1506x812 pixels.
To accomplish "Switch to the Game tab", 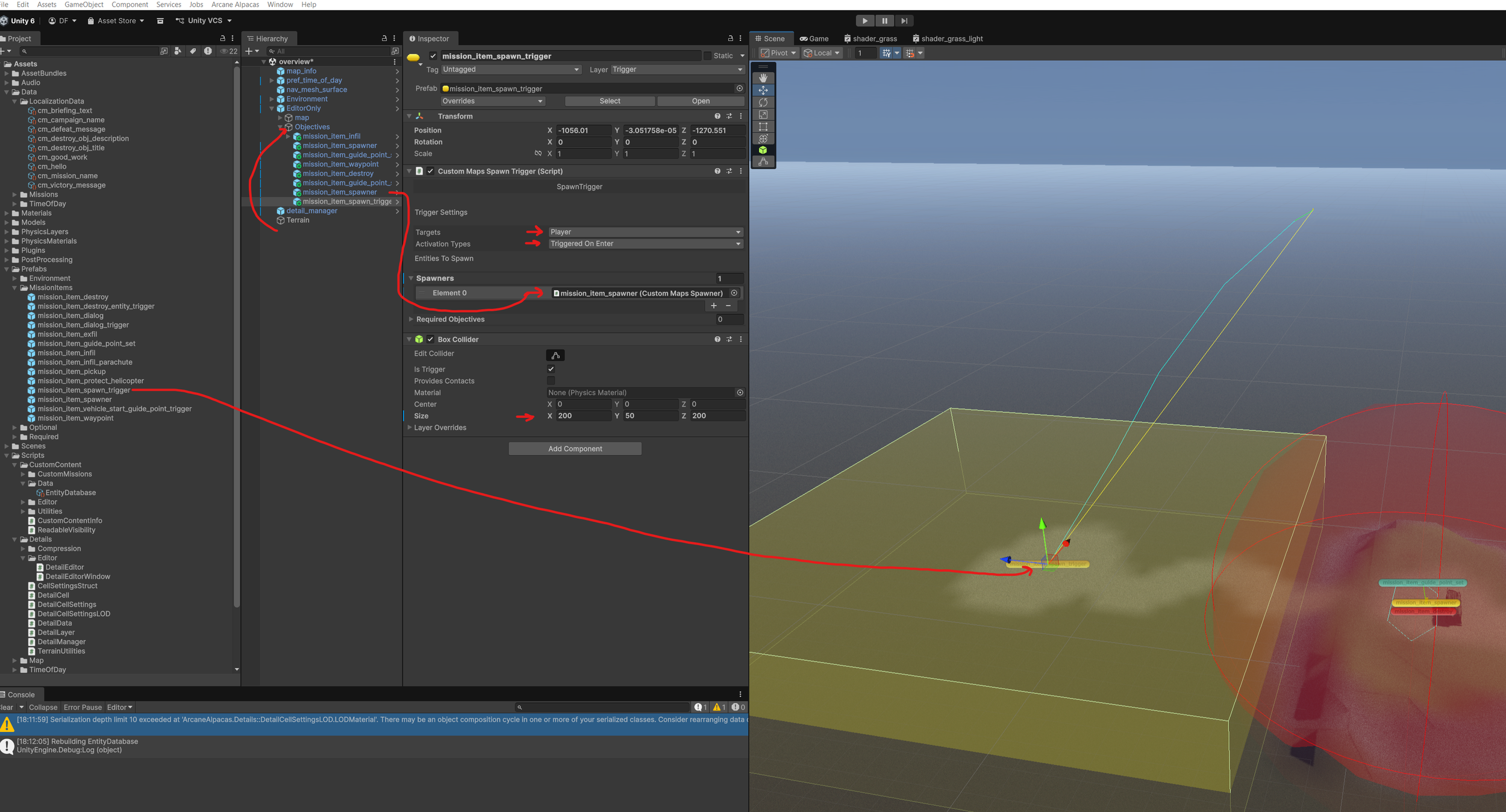I will [814, 39].
